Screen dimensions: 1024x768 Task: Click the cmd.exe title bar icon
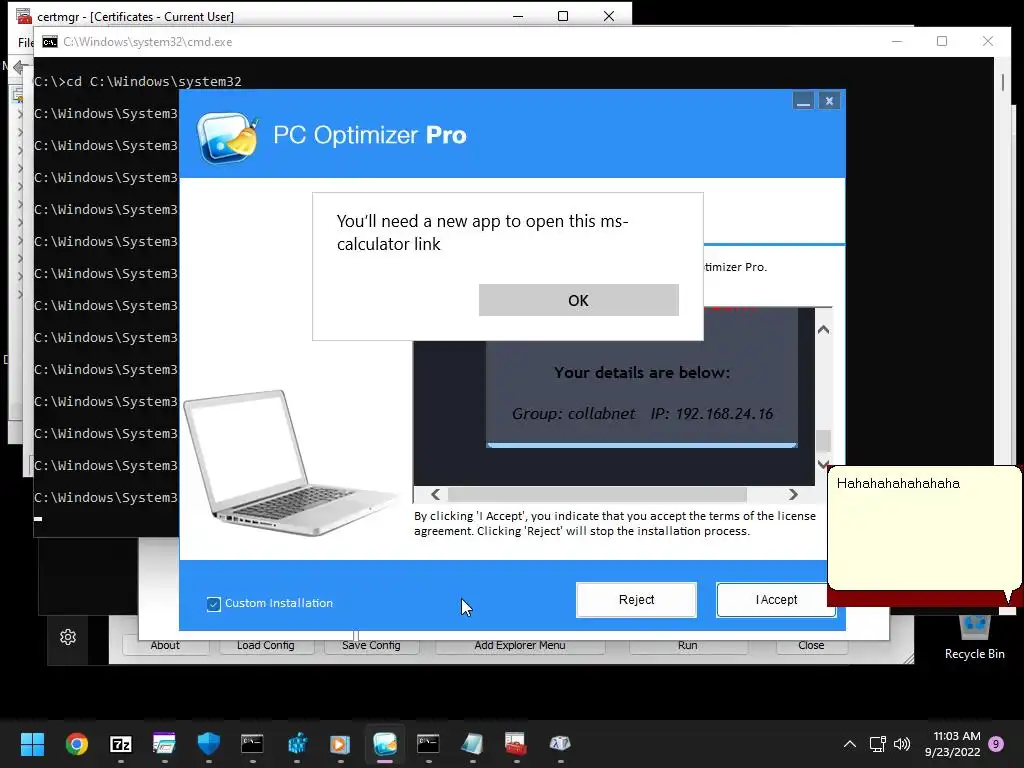tap(50, 42)
